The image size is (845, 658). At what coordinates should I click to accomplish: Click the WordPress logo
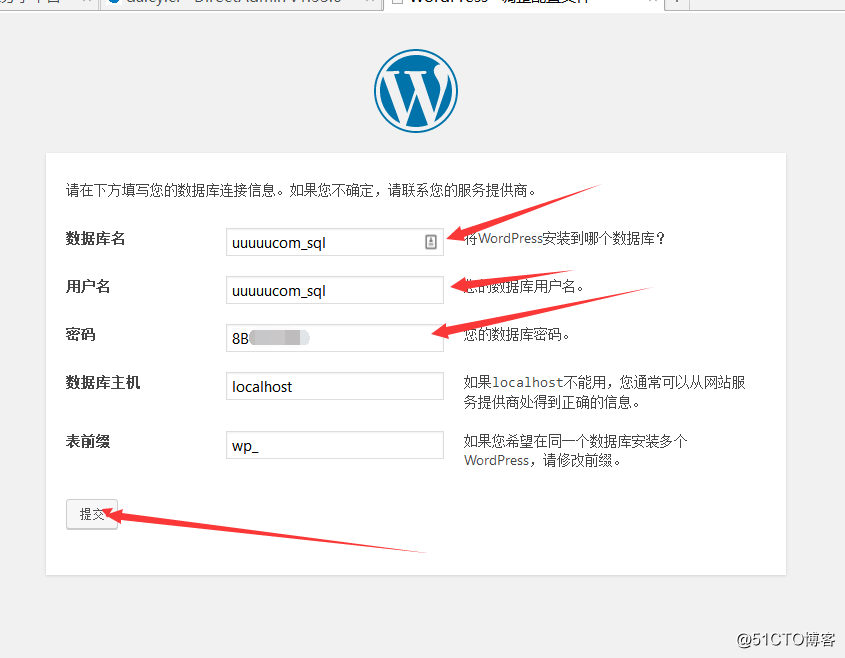click(416, 91)
